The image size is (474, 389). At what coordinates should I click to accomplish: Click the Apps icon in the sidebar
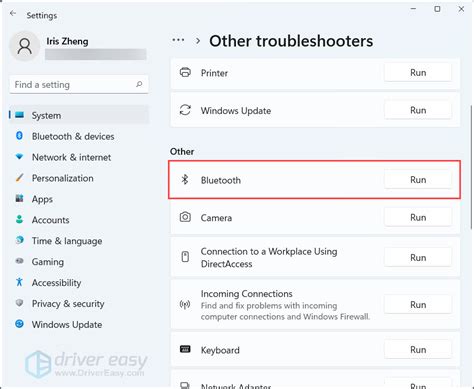point(20,199)
